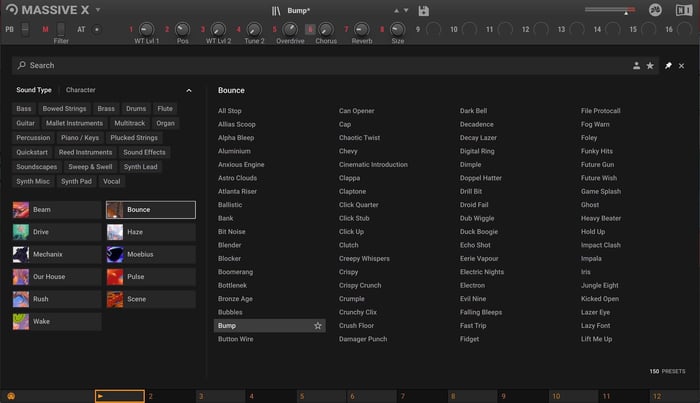Load the Falling Bleeps preset

pos(481,312)
